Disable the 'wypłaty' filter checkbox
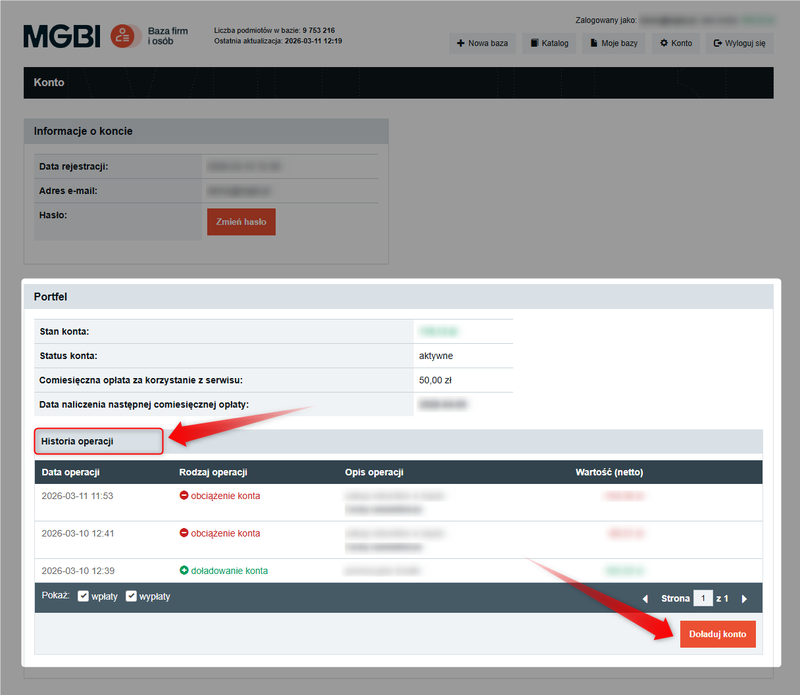 pyautogui.click(x=131, y=597)
